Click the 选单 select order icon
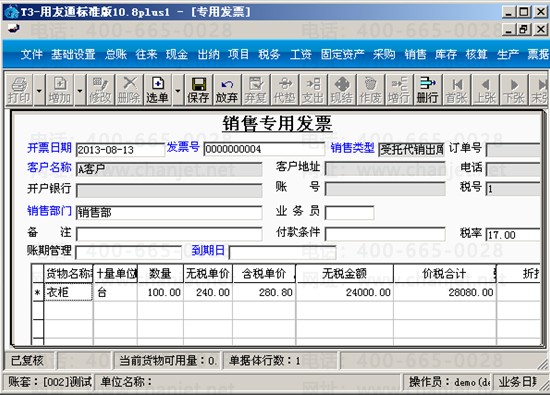This screenshot has width=550, height=395. pyautogui.click(x=158, y=90)
